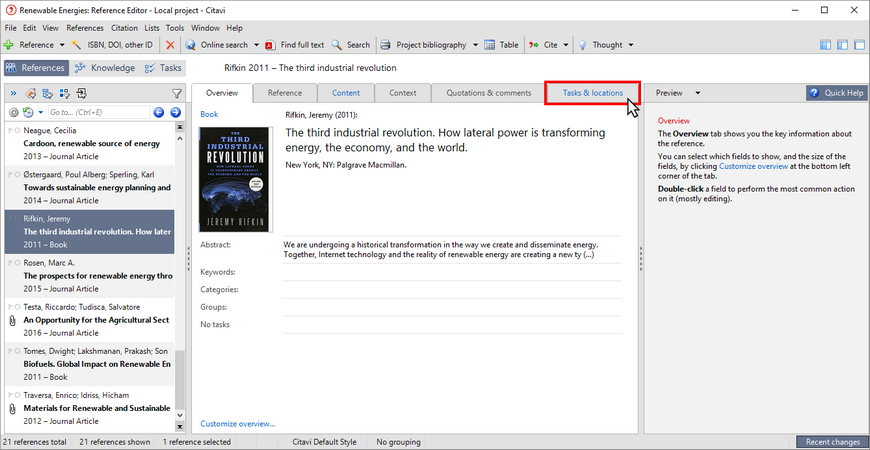Select the single-pane layout icon

tap(859, 45)
